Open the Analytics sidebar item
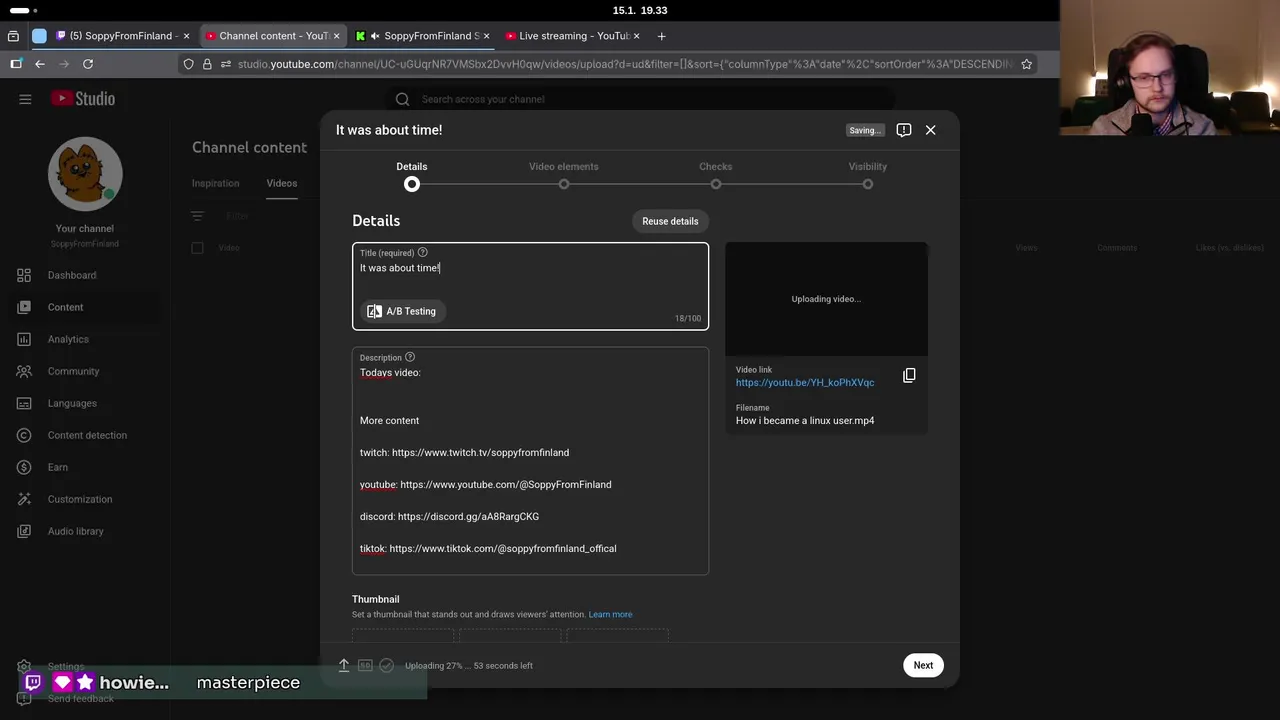This screenshot has width=1280, height=720. [68, 339]
